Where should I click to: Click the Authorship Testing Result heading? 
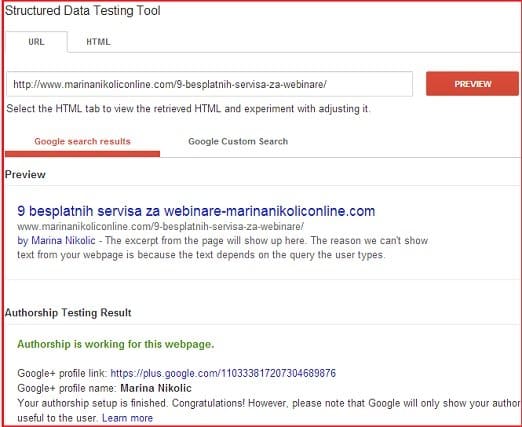pos(68,313)
